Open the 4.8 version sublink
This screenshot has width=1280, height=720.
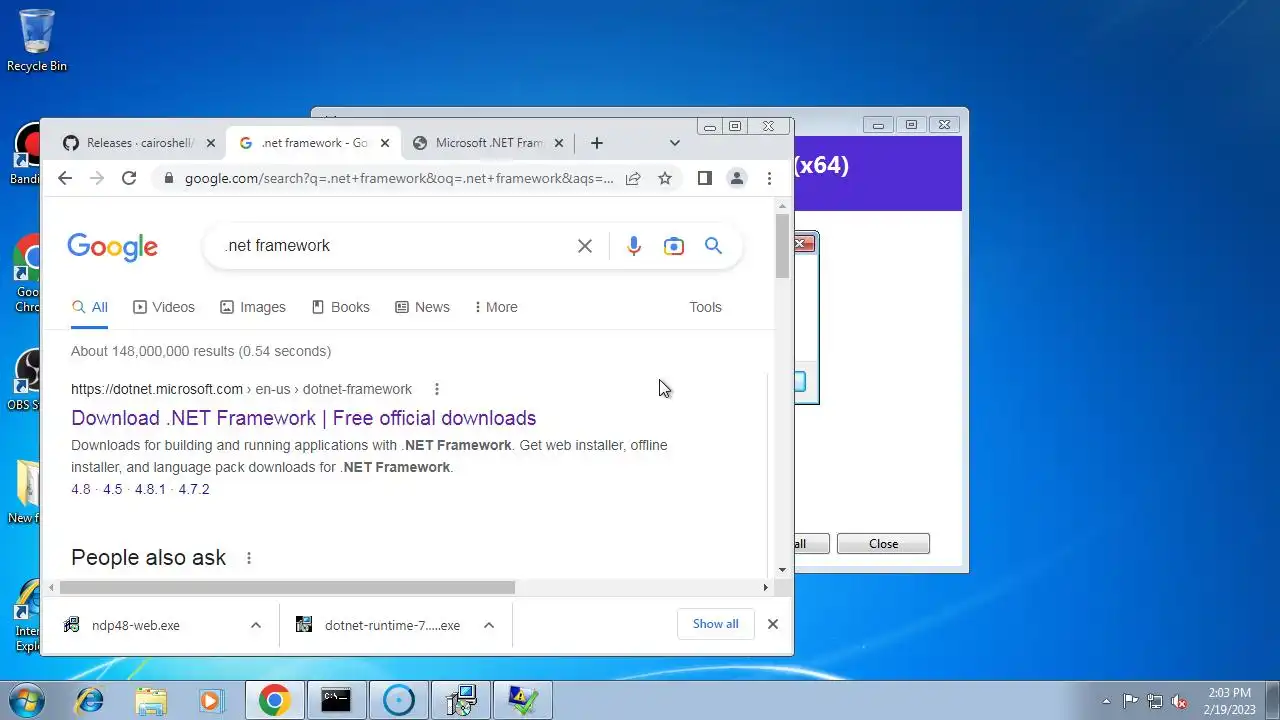[81, 489]
